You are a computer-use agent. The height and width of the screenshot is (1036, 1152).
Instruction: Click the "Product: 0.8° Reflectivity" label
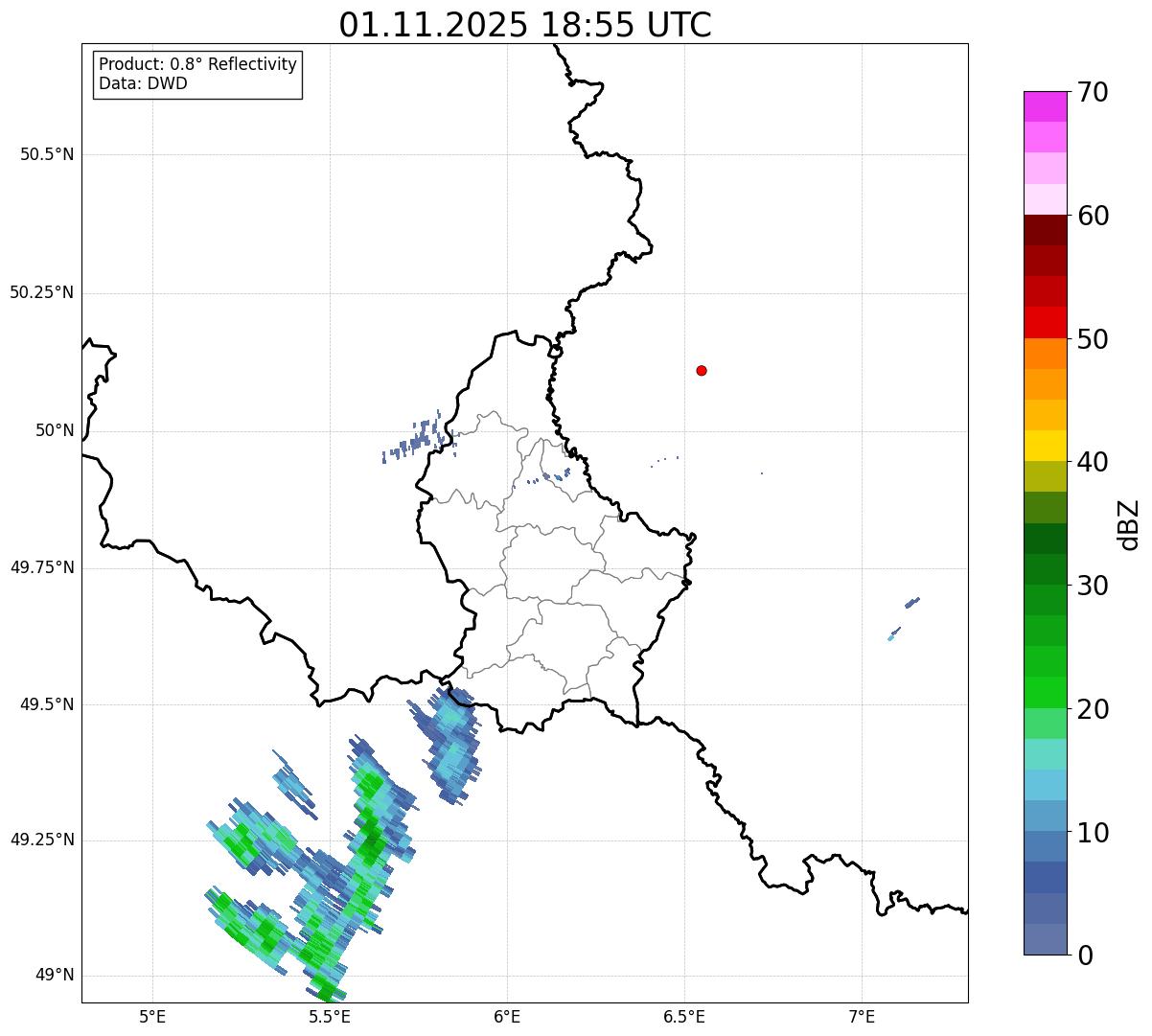coord(198,64)
